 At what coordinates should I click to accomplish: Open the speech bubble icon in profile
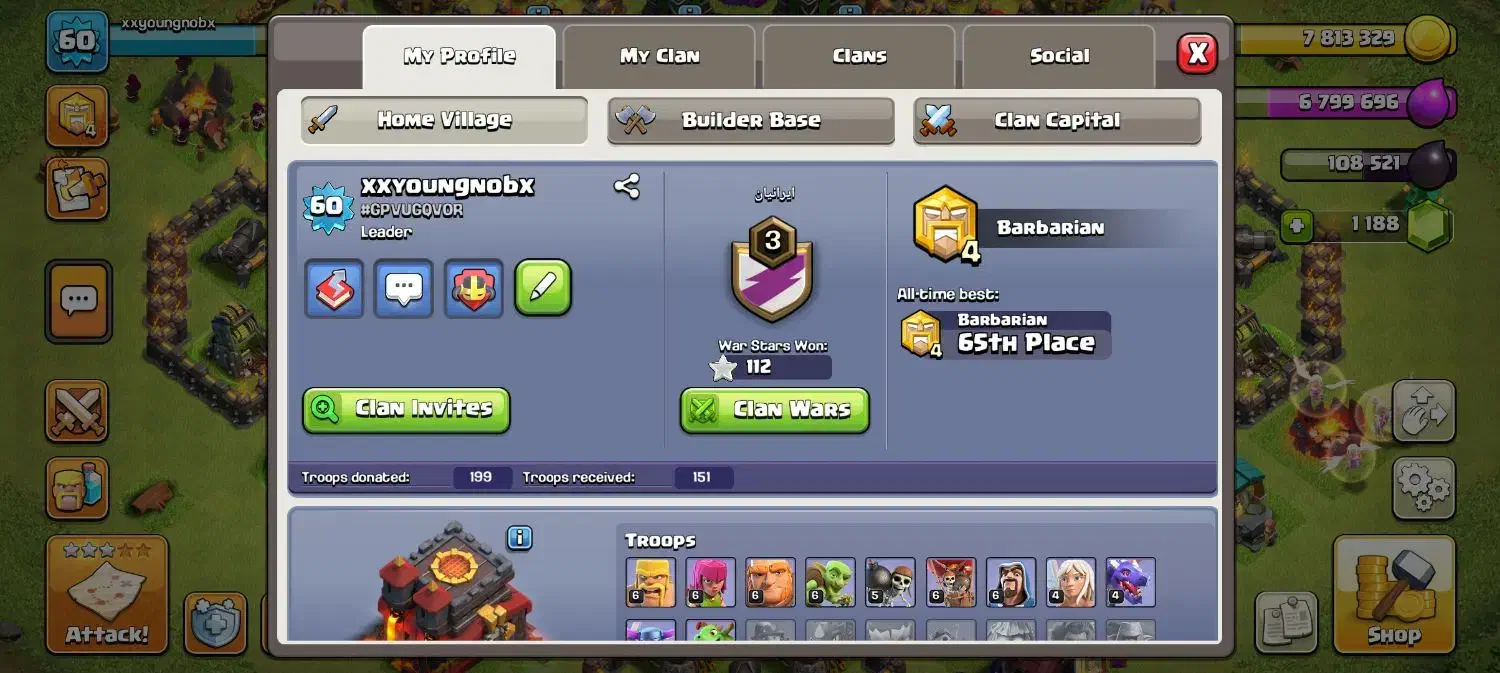[403, 289]
